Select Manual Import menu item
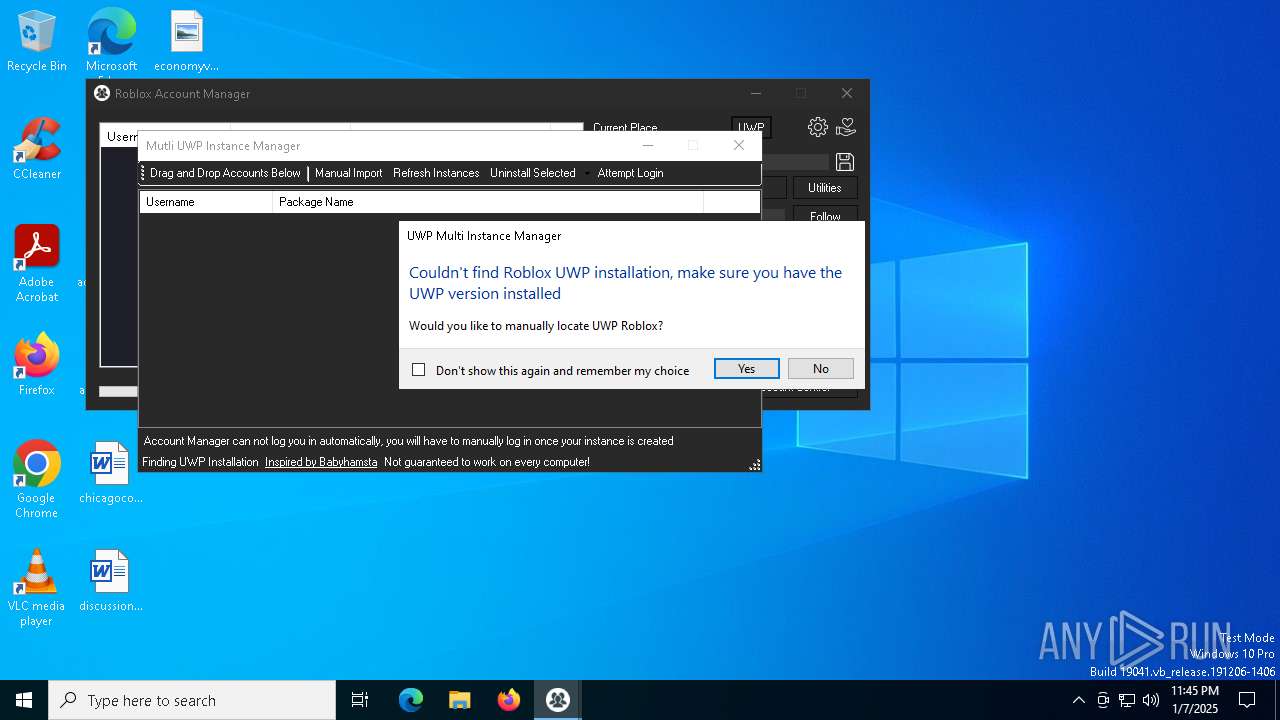 coord(348,173)
